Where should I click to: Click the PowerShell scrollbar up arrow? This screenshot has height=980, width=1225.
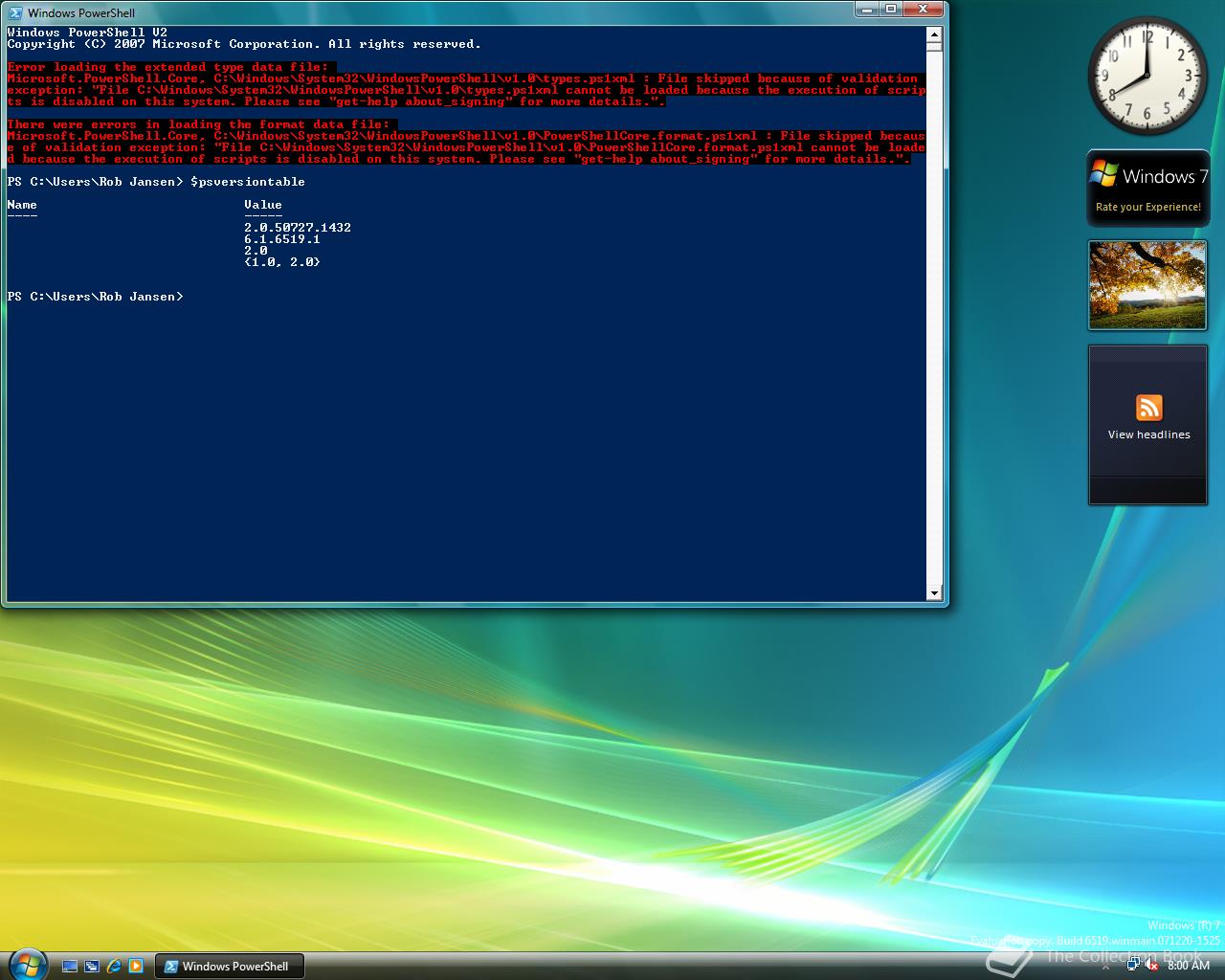tap(935, 34)
